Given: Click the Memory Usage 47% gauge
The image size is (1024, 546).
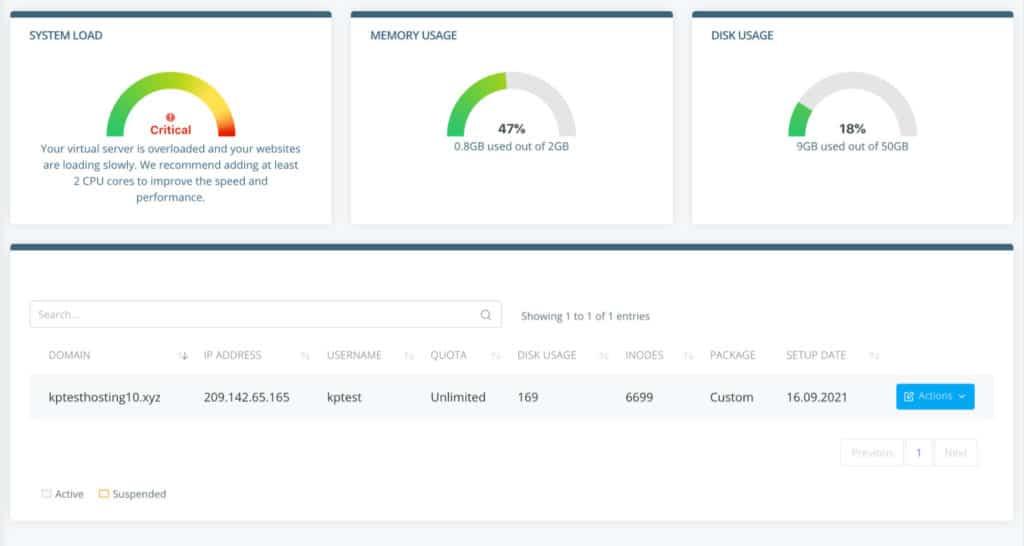Looking at the screenshot, I should [x=511, y=104].
